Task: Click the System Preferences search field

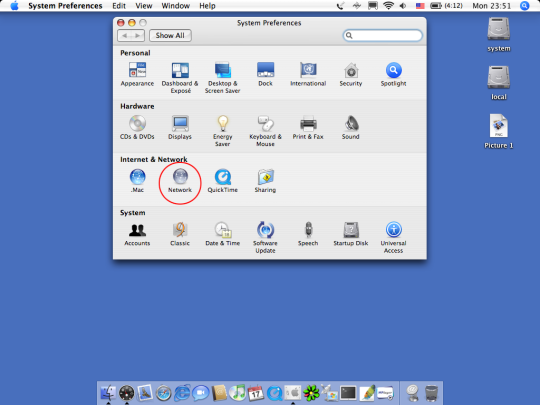Action: [383, 35]
